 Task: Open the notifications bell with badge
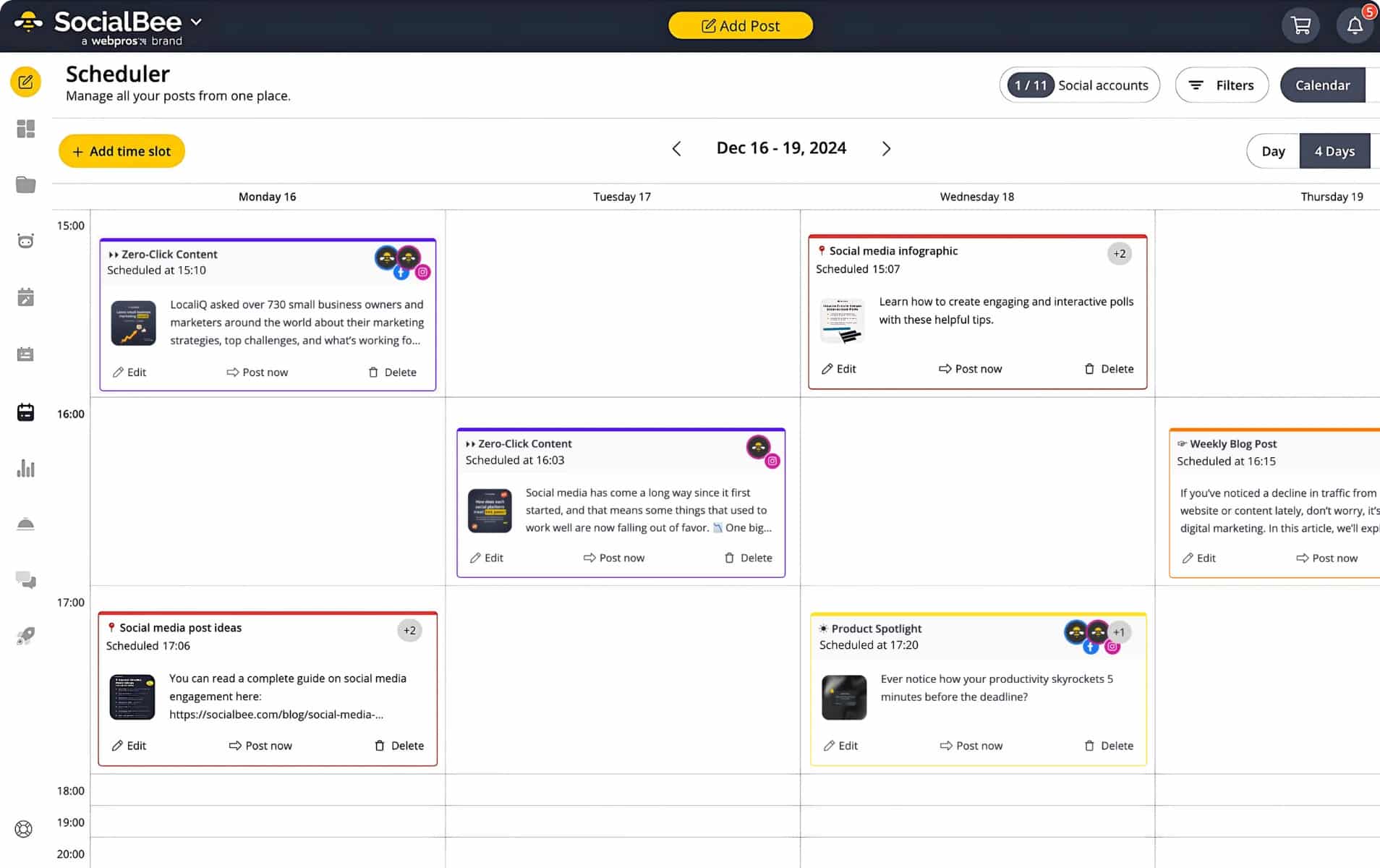pos(1355,25)
